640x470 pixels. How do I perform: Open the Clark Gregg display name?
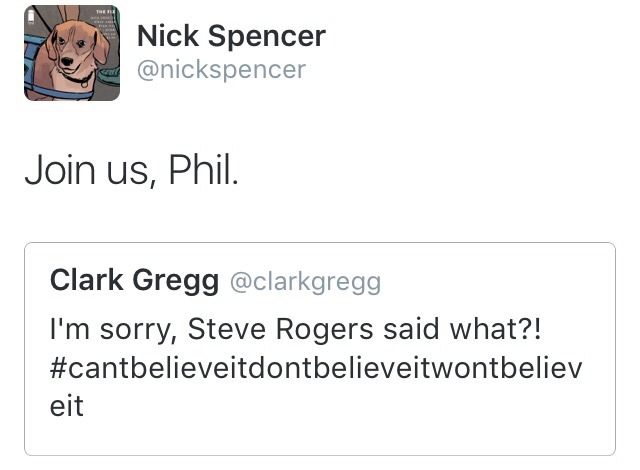click(x=134, y=281)
